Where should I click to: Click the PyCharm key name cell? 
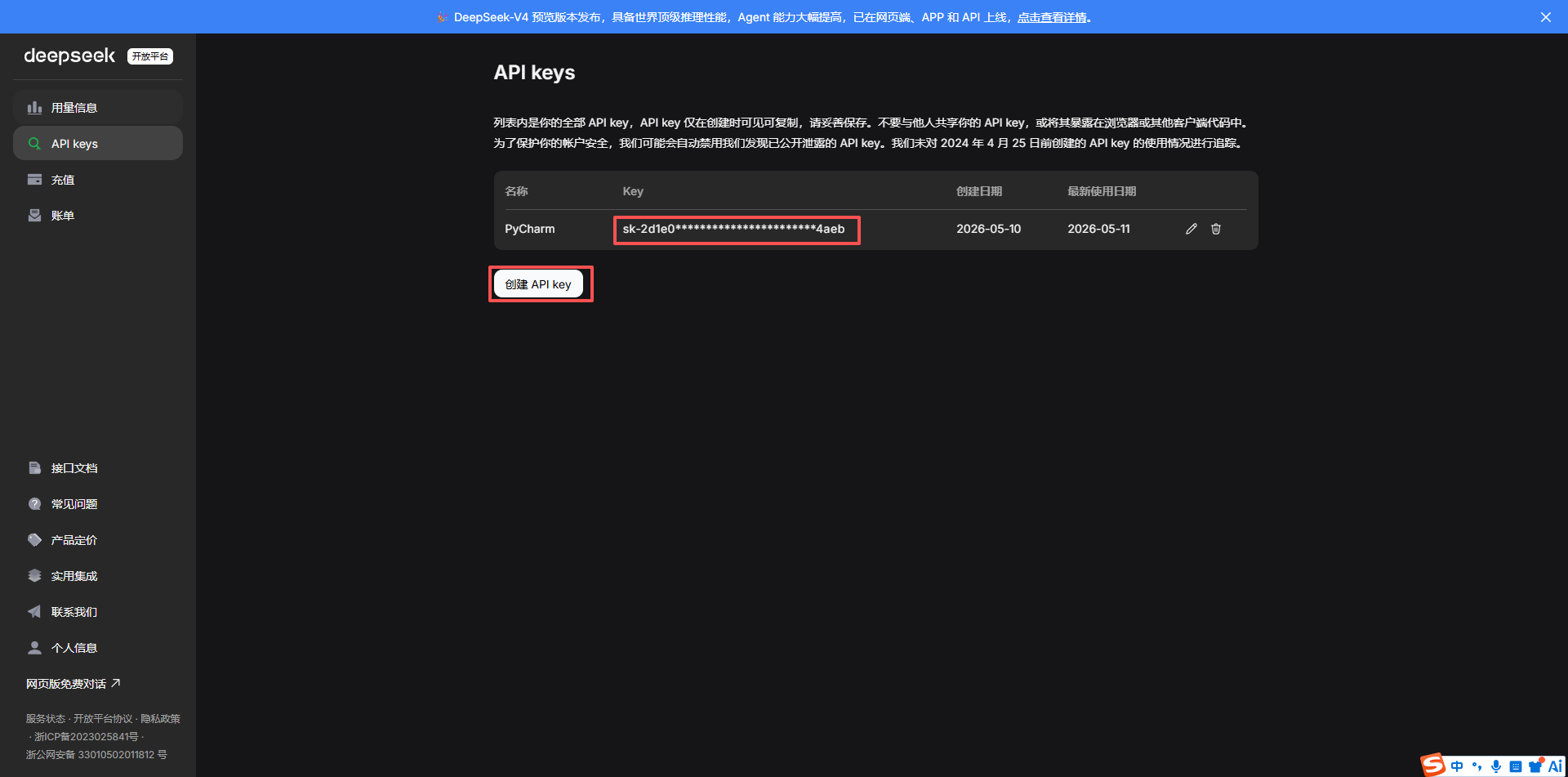tap(530, 229)
